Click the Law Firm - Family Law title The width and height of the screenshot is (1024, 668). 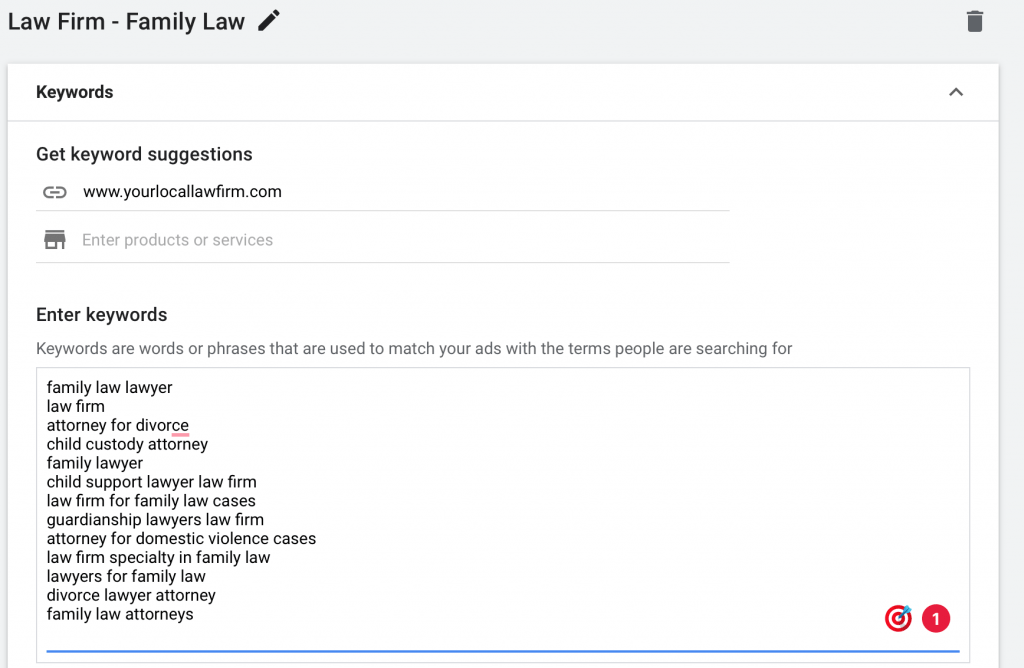(x=126, y=22)
